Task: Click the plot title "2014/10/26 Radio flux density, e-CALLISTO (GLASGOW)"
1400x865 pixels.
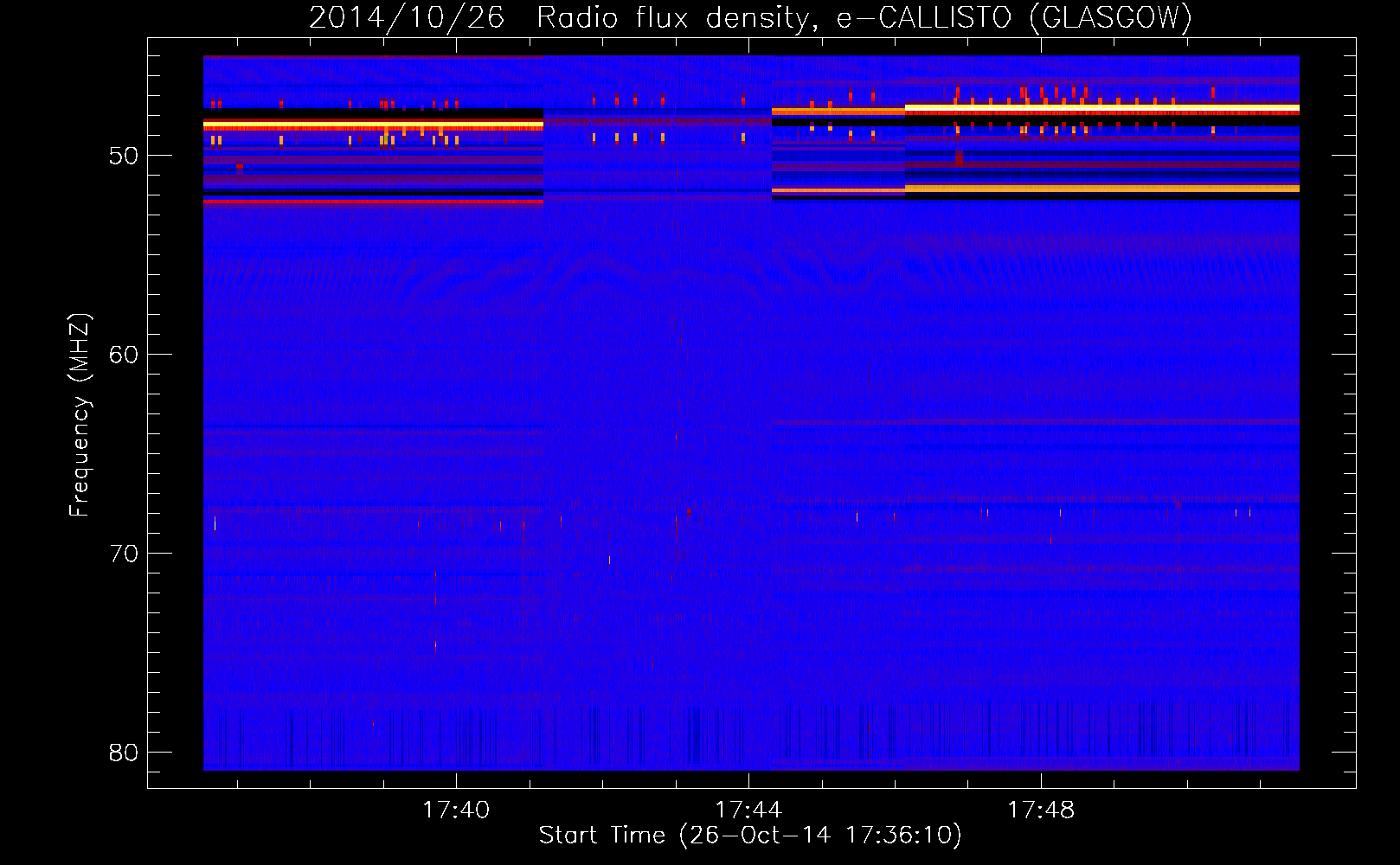Action: (x=750, y=17)
